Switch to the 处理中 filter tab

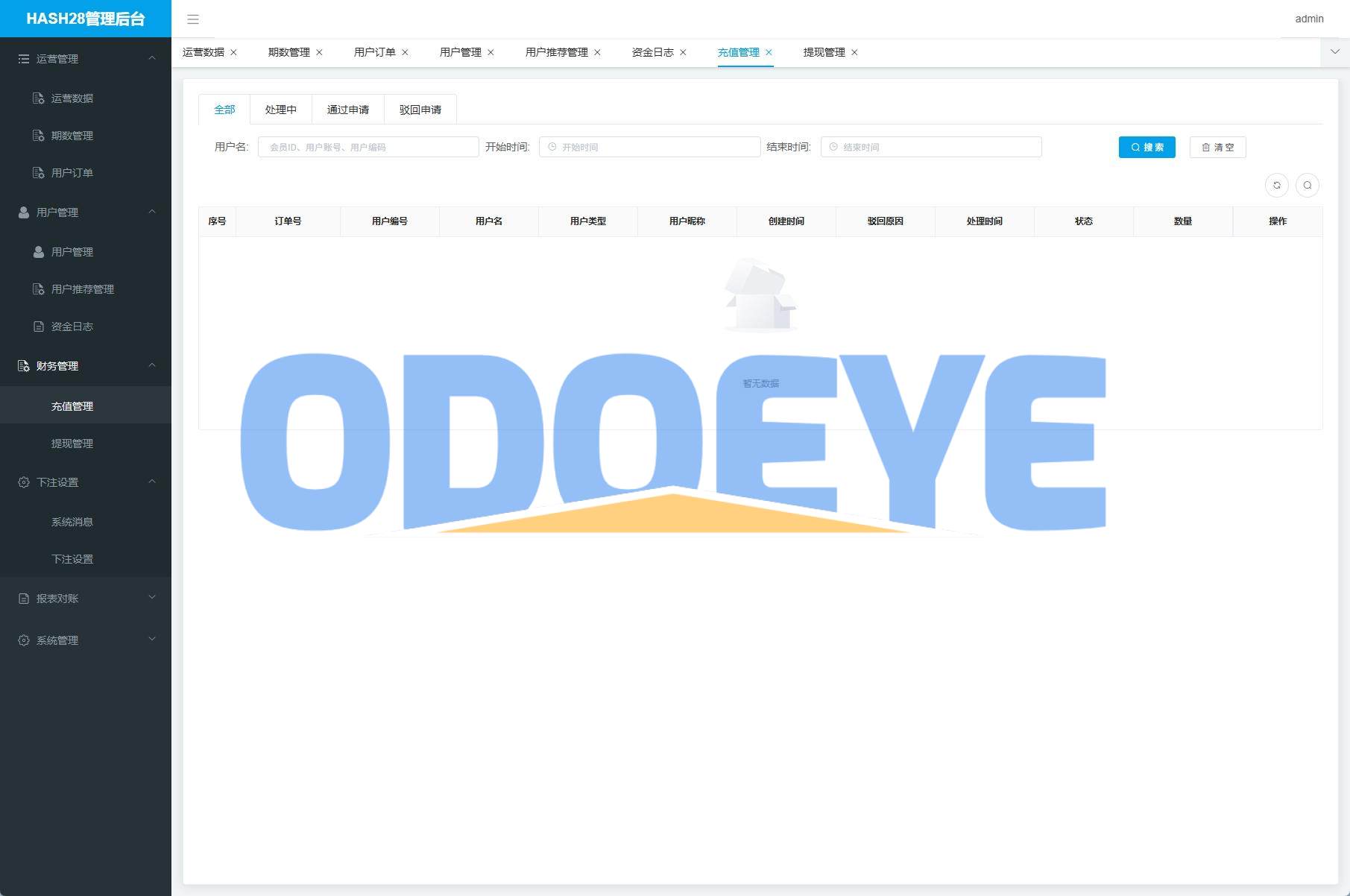tap(280, 110)
